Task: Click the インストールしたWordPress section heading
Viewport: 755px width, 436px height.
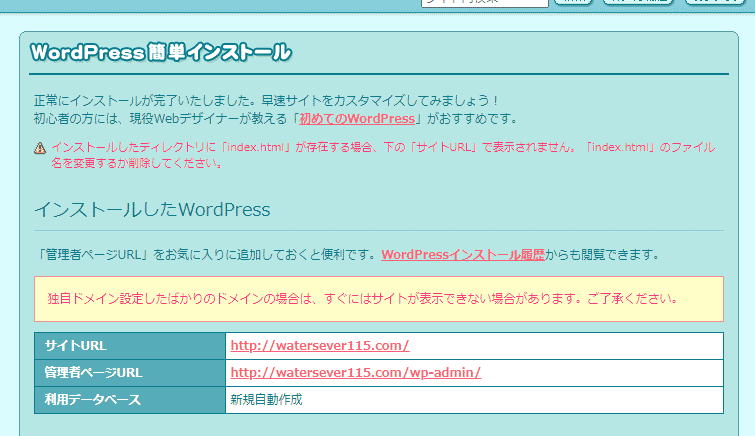Action: [152, 210]
